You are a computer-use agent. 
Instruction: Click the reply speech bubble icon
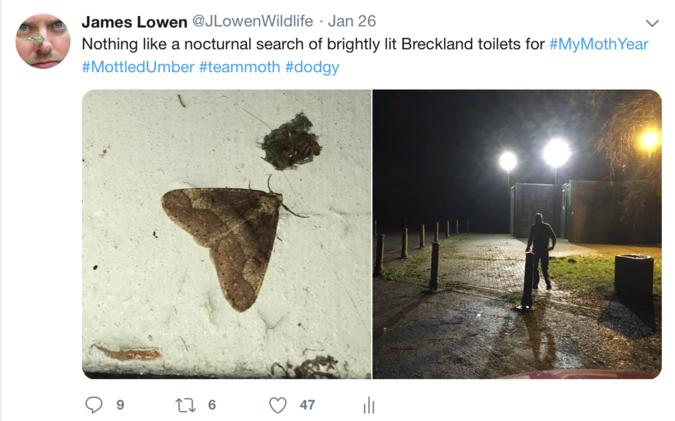94,405
